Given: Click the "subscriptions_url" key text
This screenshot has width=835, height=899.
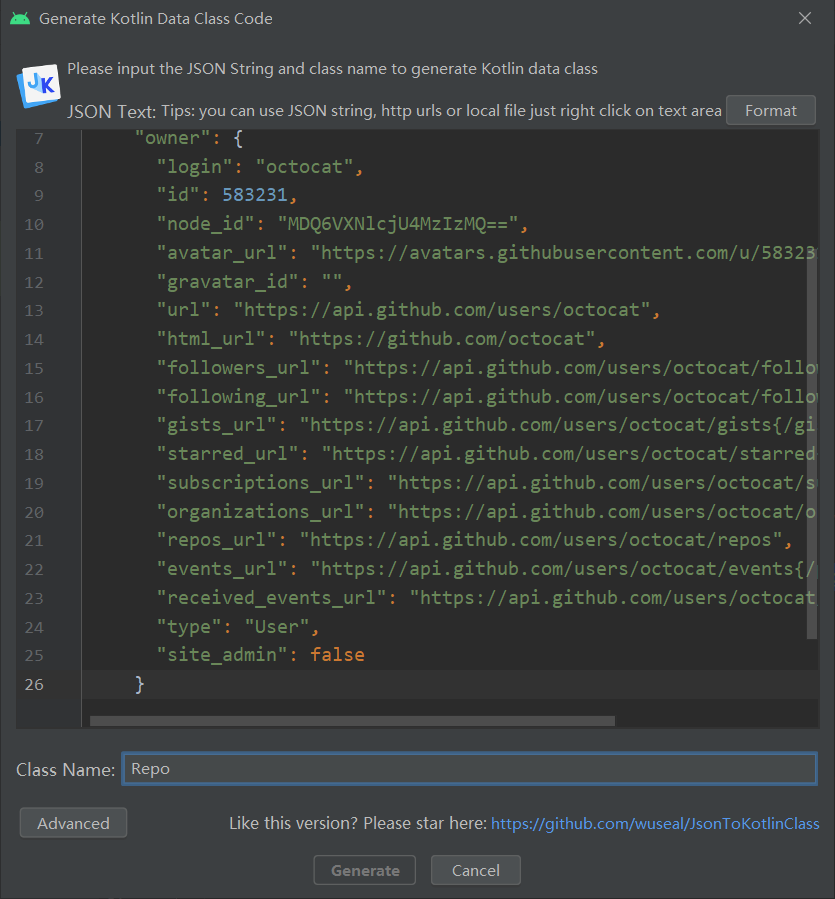Looking at the screenshot, I should tap(260, 482).
